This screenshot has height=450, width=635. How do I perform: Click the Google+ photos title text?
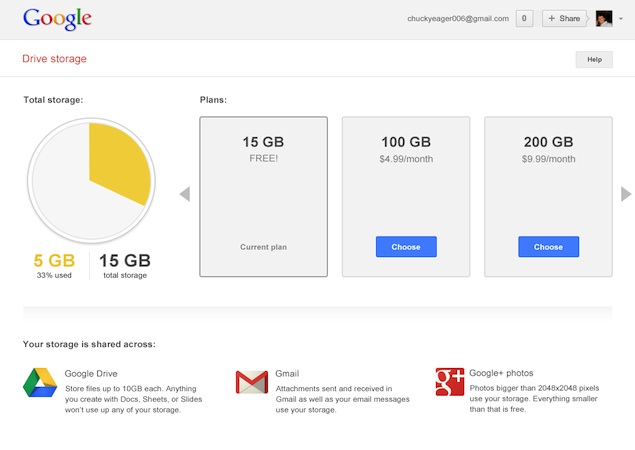click(x=501, y=373)
